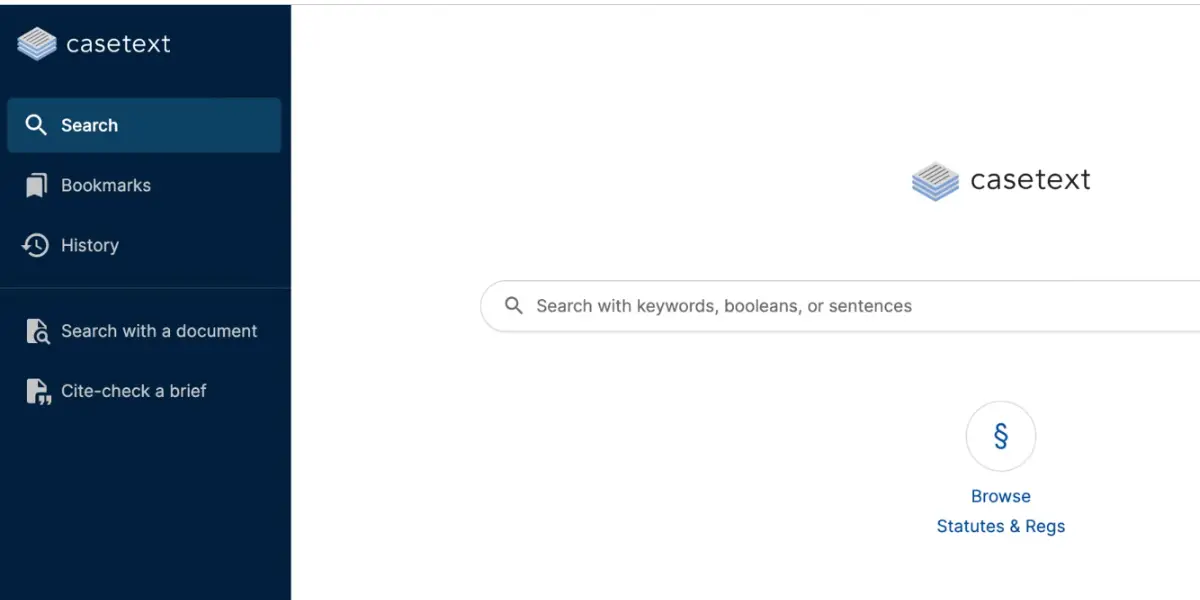
Task: Click the Cite-check document quote icon
Action: [38, 392]
